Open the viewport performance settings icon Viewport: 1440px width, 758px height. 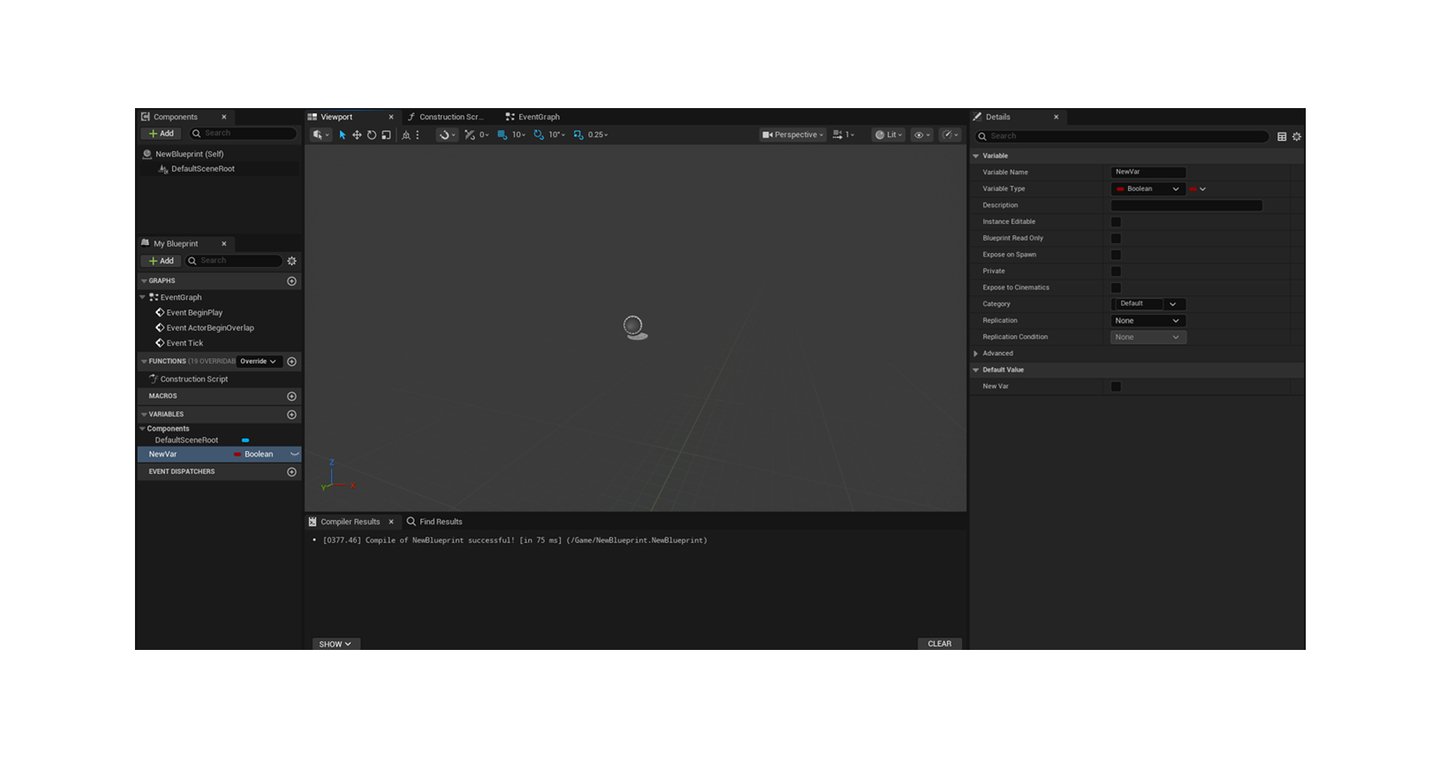click(950, 135)
